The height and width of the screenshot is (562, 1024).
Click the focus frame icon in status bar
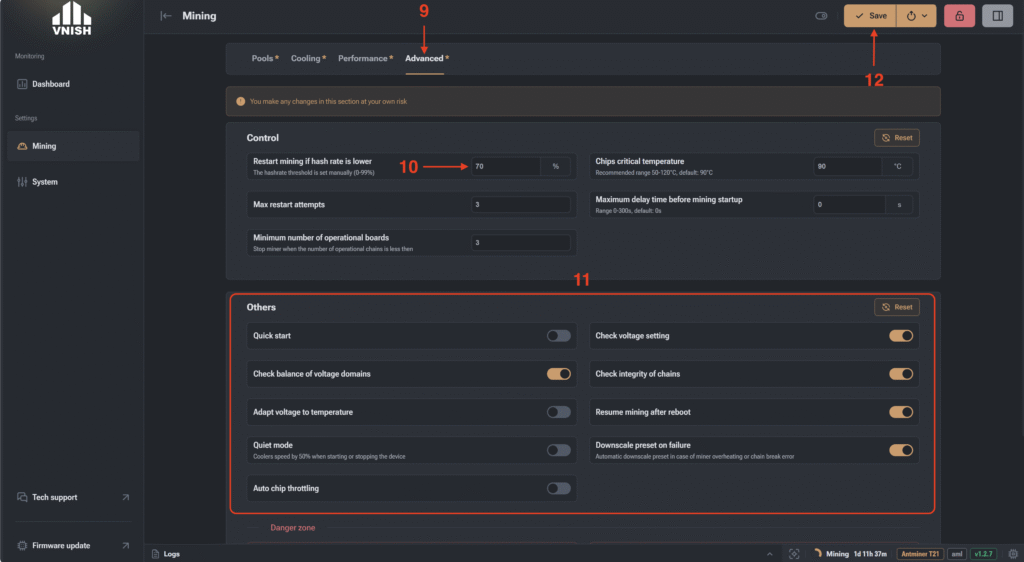tap(794, 554)
